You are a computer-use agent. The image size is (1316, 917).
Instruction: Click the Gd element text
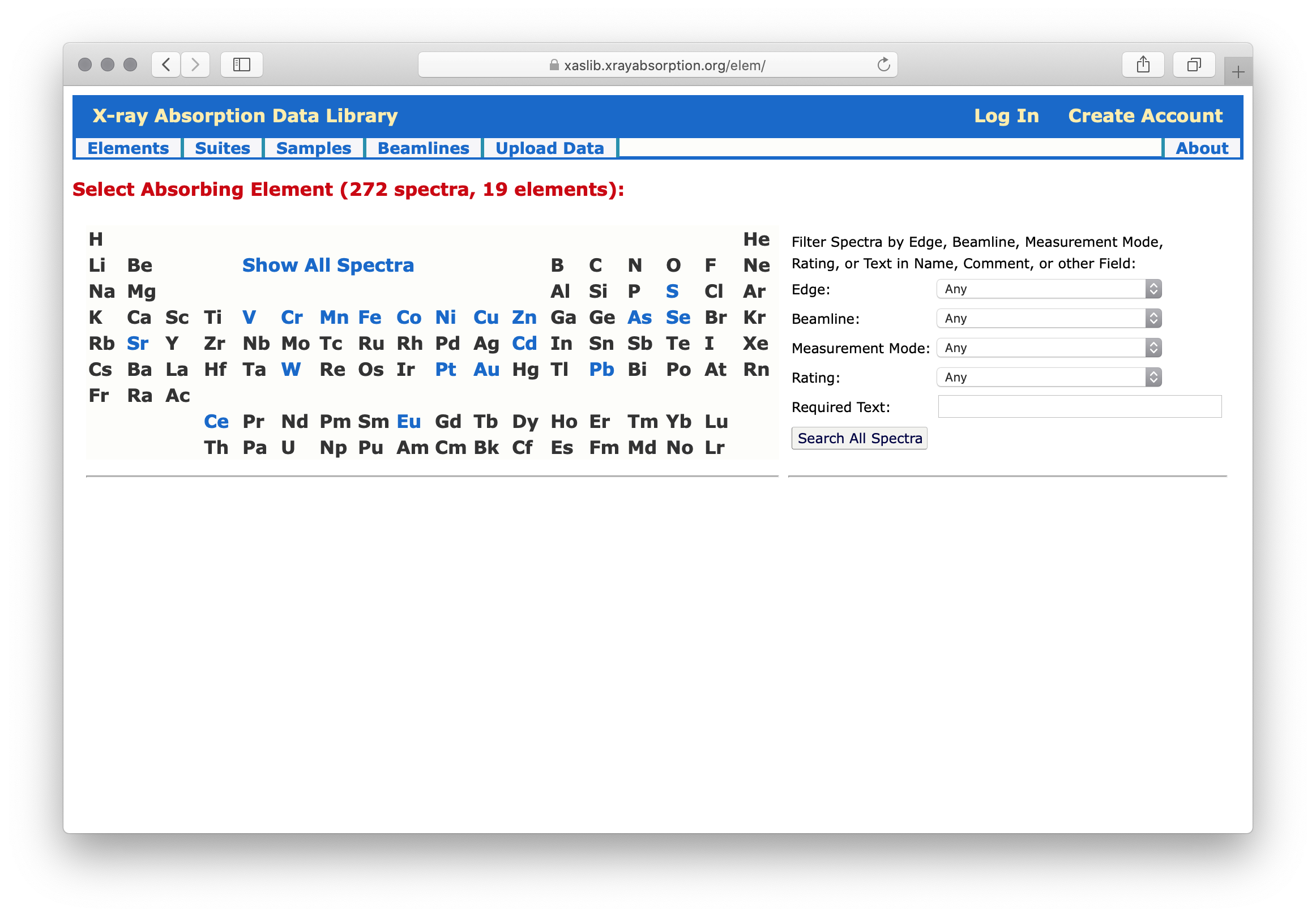[448, 422]
